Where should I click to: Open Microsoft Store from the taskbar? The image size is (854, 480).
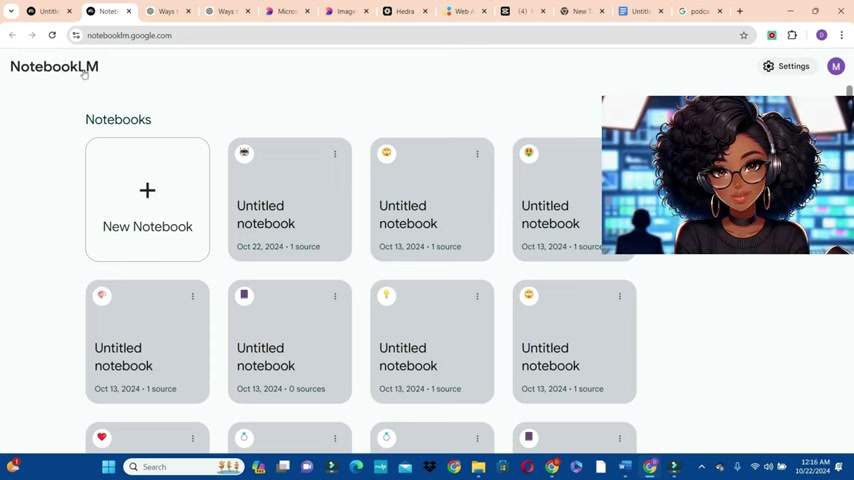tap(503, 467)
